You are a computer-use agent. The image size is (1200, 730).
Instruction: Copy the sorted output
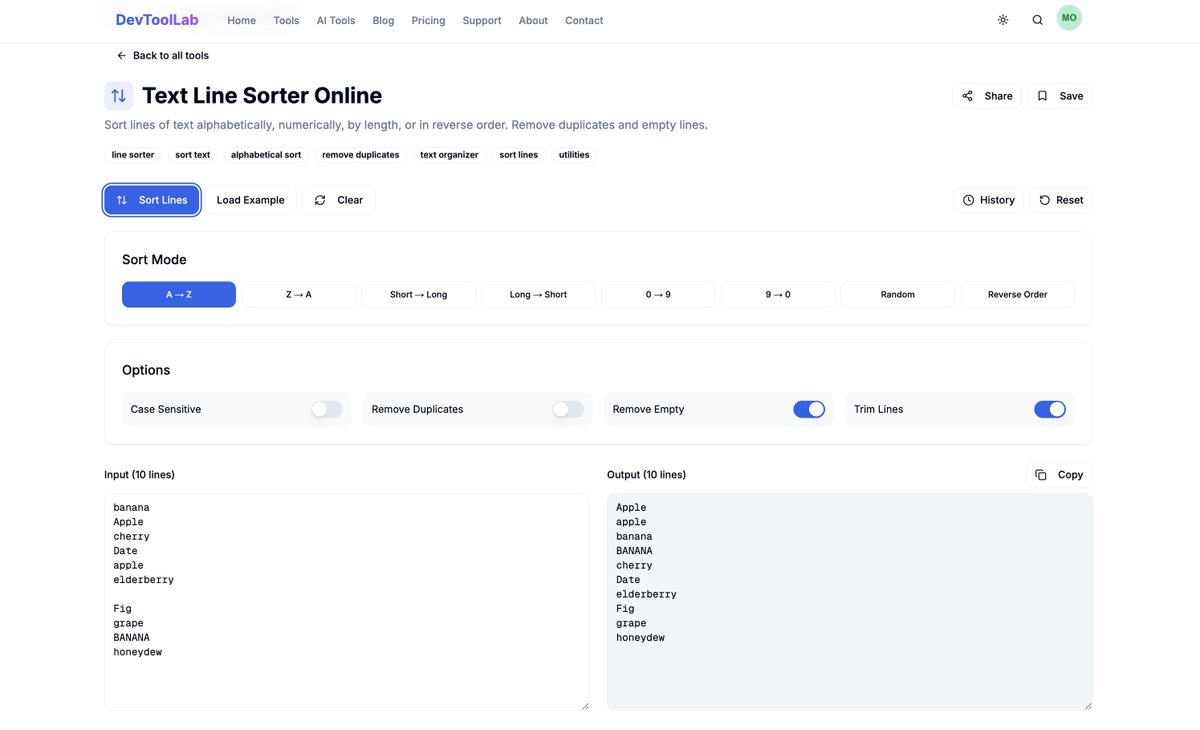pos(1059,475)
